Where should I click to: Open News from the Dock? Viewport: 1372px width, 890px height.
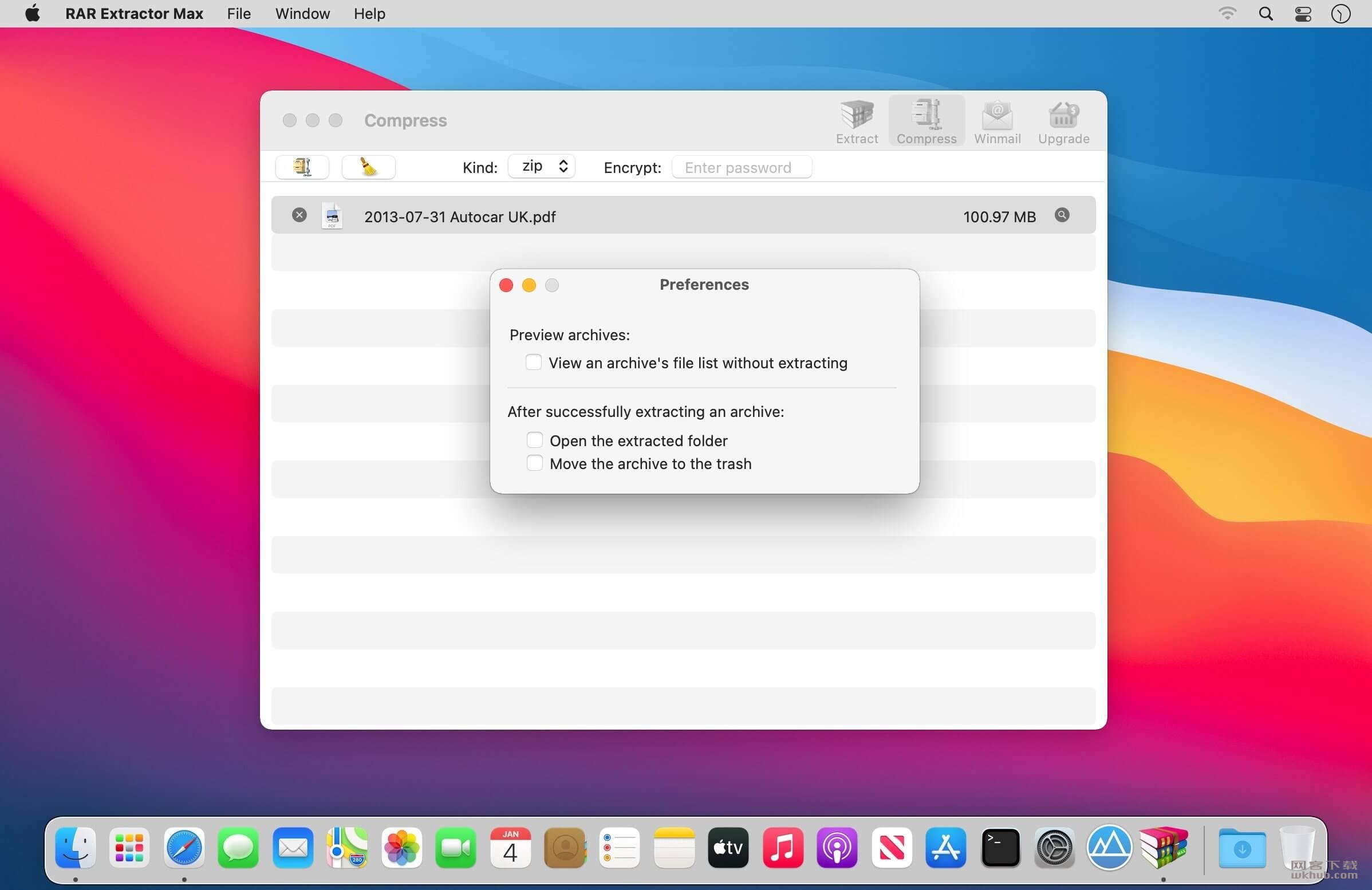[x=891, y=847]
